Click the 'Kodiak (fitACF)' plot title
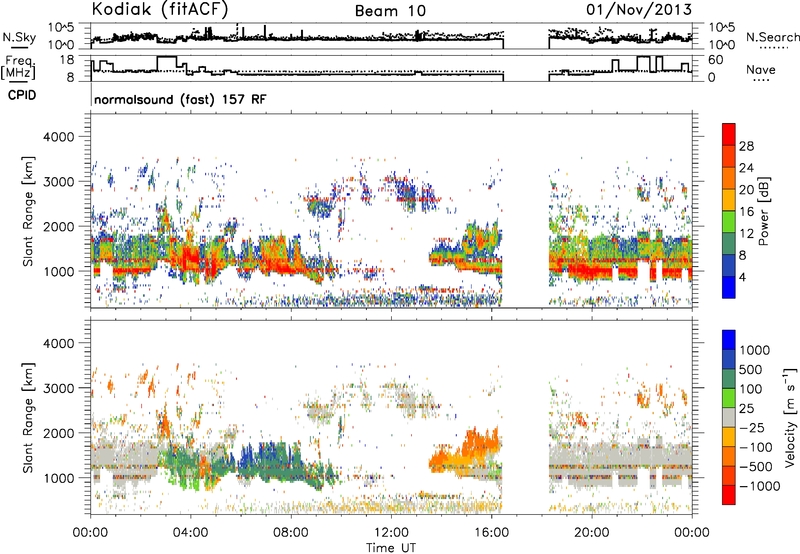 (x=160, y=9)
